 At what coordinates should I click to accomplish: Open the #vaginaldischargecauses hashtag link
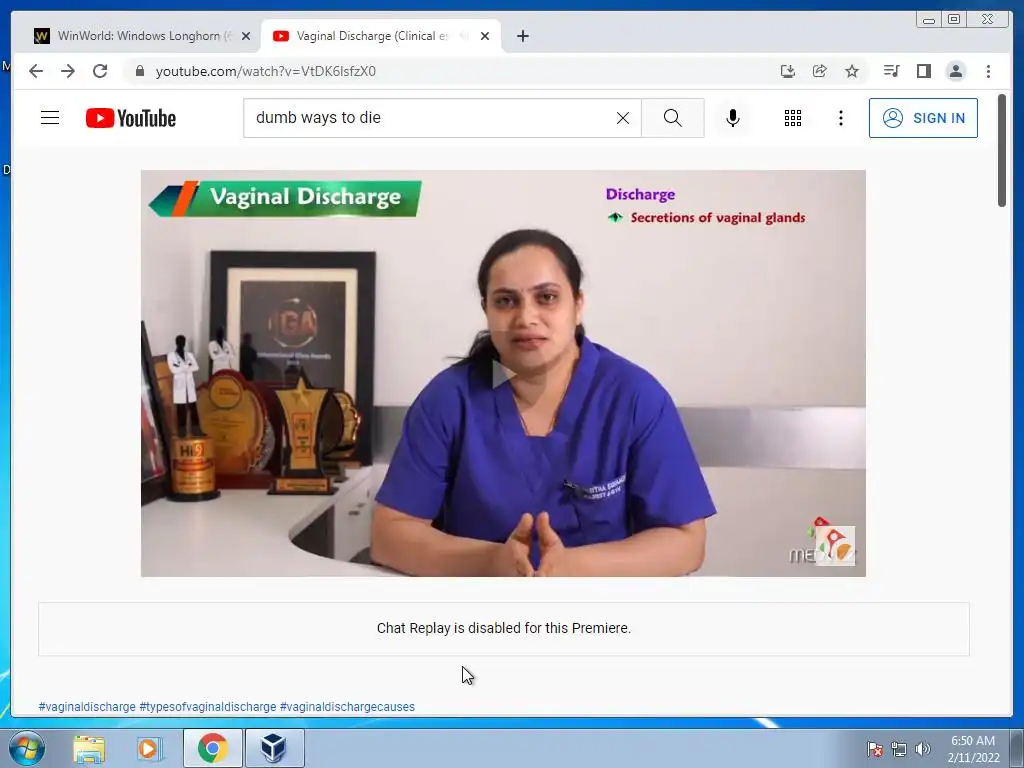pyautogui.click(x=347, y=707)
